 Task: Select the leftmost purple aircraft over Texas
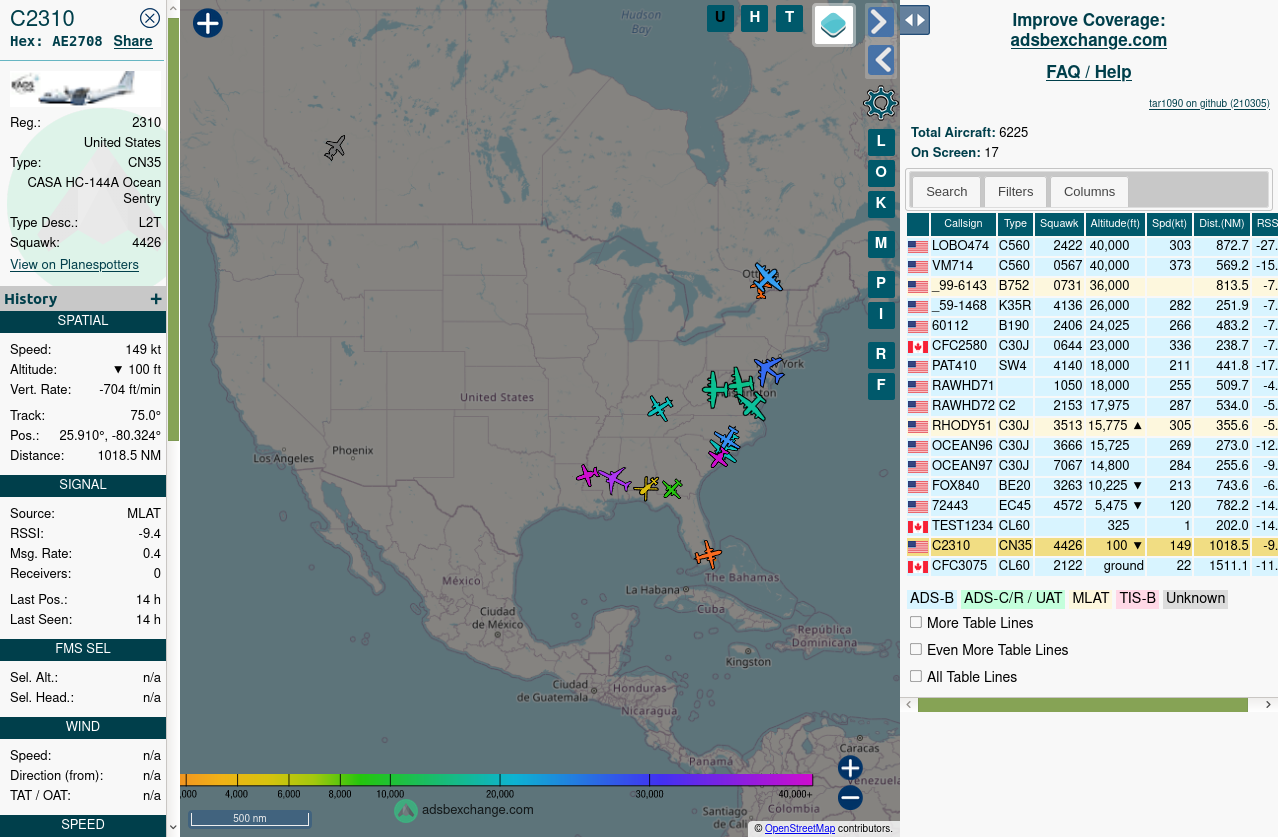pyautogui.click(x=588, y=475)
